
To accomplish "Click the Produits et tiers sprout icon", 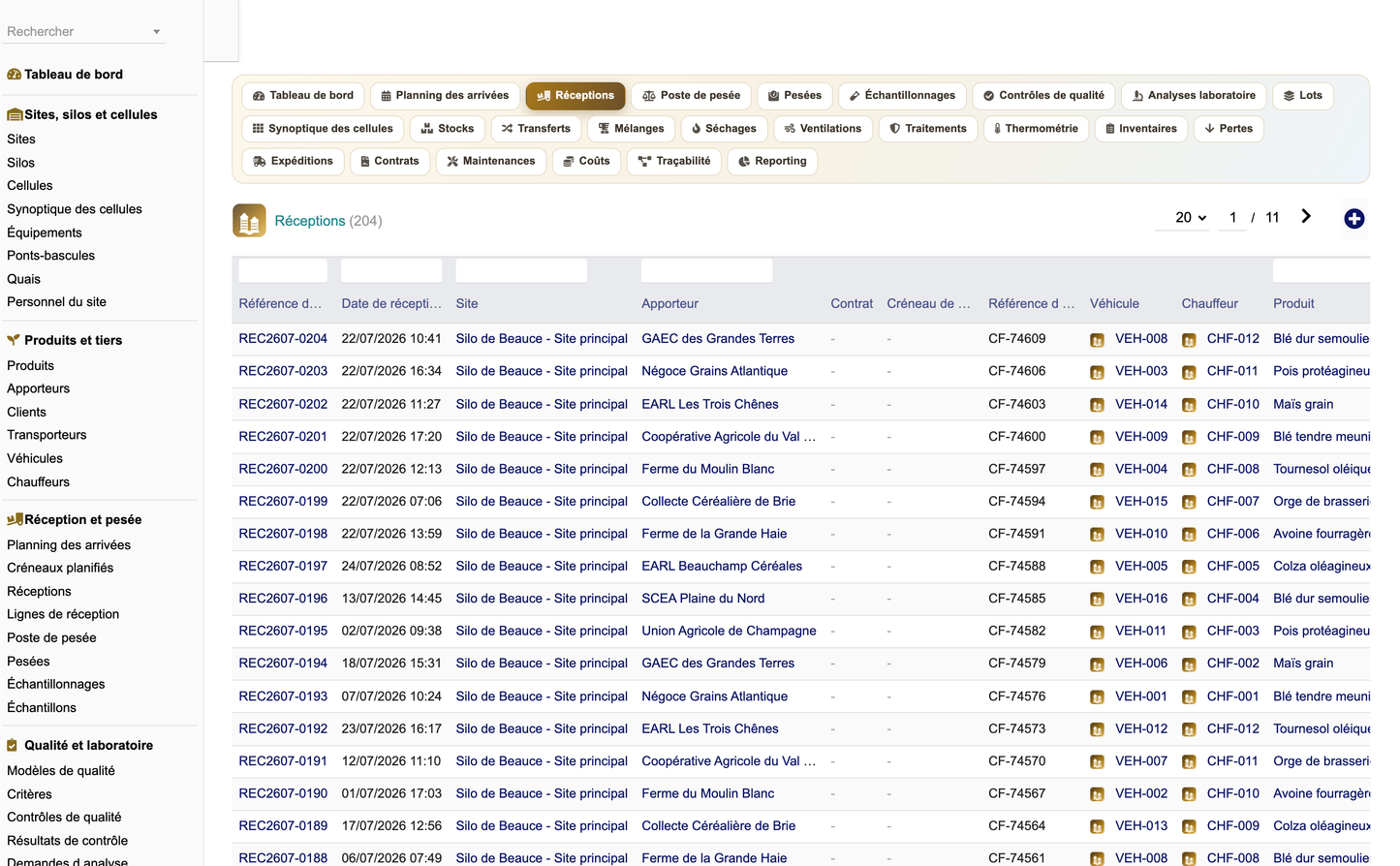I will [14, 340].
